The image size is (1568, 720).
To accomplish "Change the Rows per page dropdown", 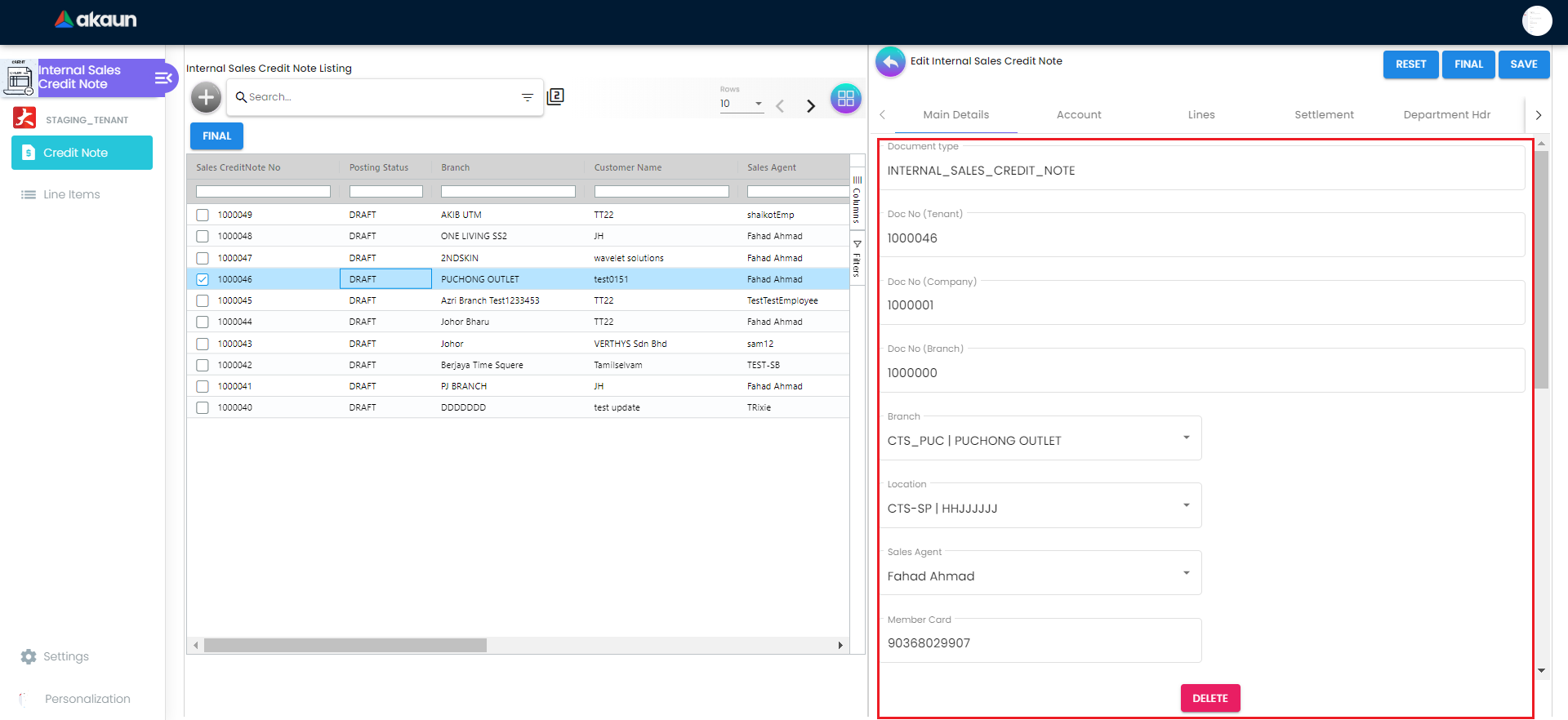I will tap(741, 104).
